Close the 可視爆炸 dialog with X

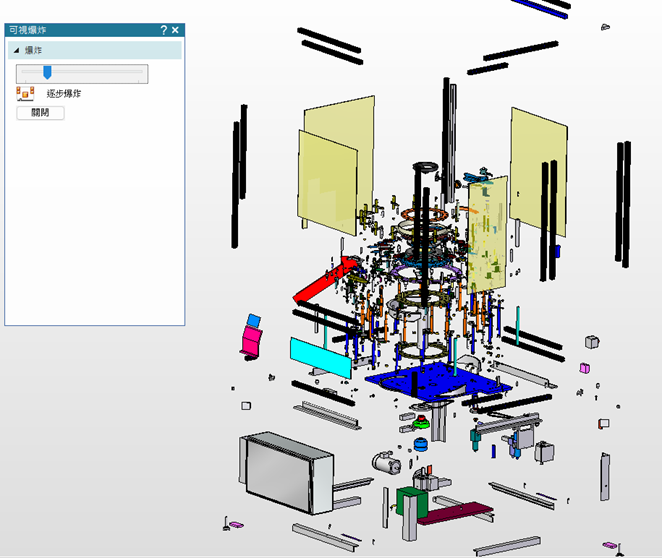(175, 30)
